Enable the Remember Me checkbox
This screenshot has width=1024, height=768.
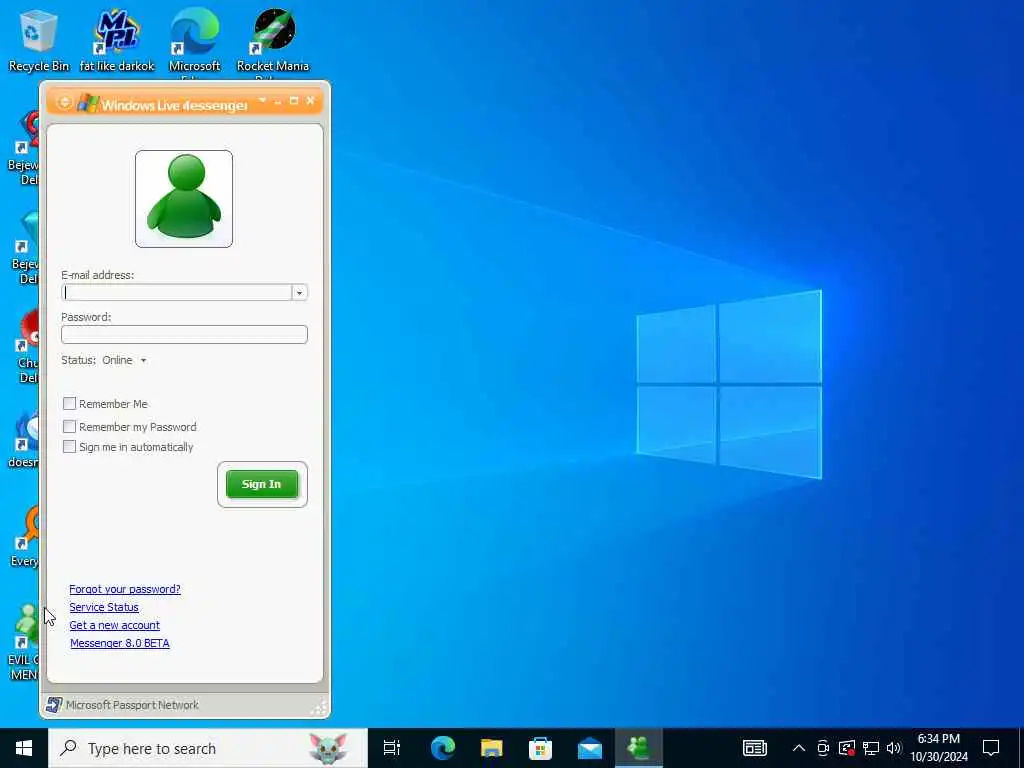click(x=69, y=404)
